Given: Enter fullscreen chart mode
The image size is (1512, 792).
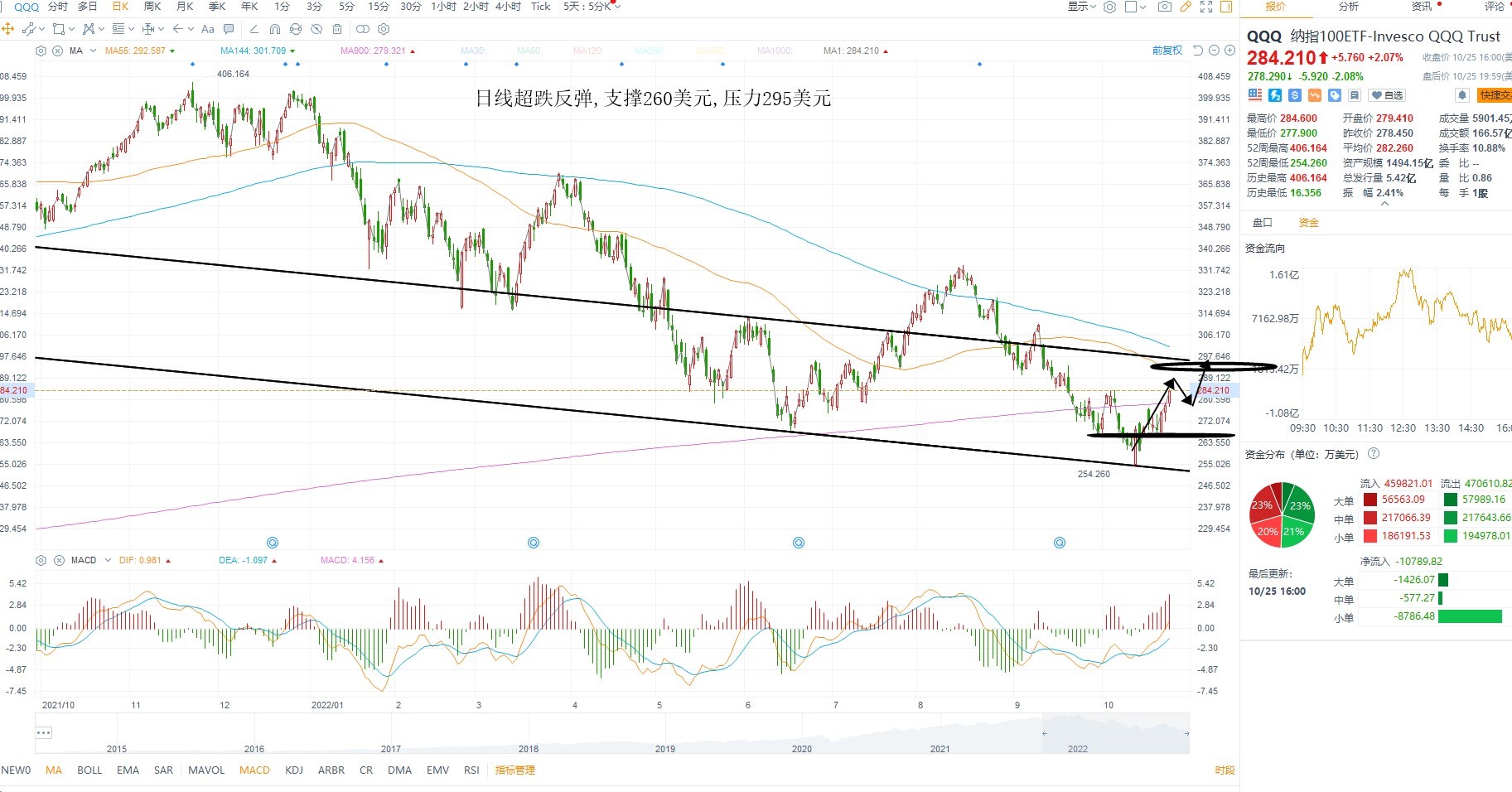Looking at the screenshot, I should (1206, 7).
